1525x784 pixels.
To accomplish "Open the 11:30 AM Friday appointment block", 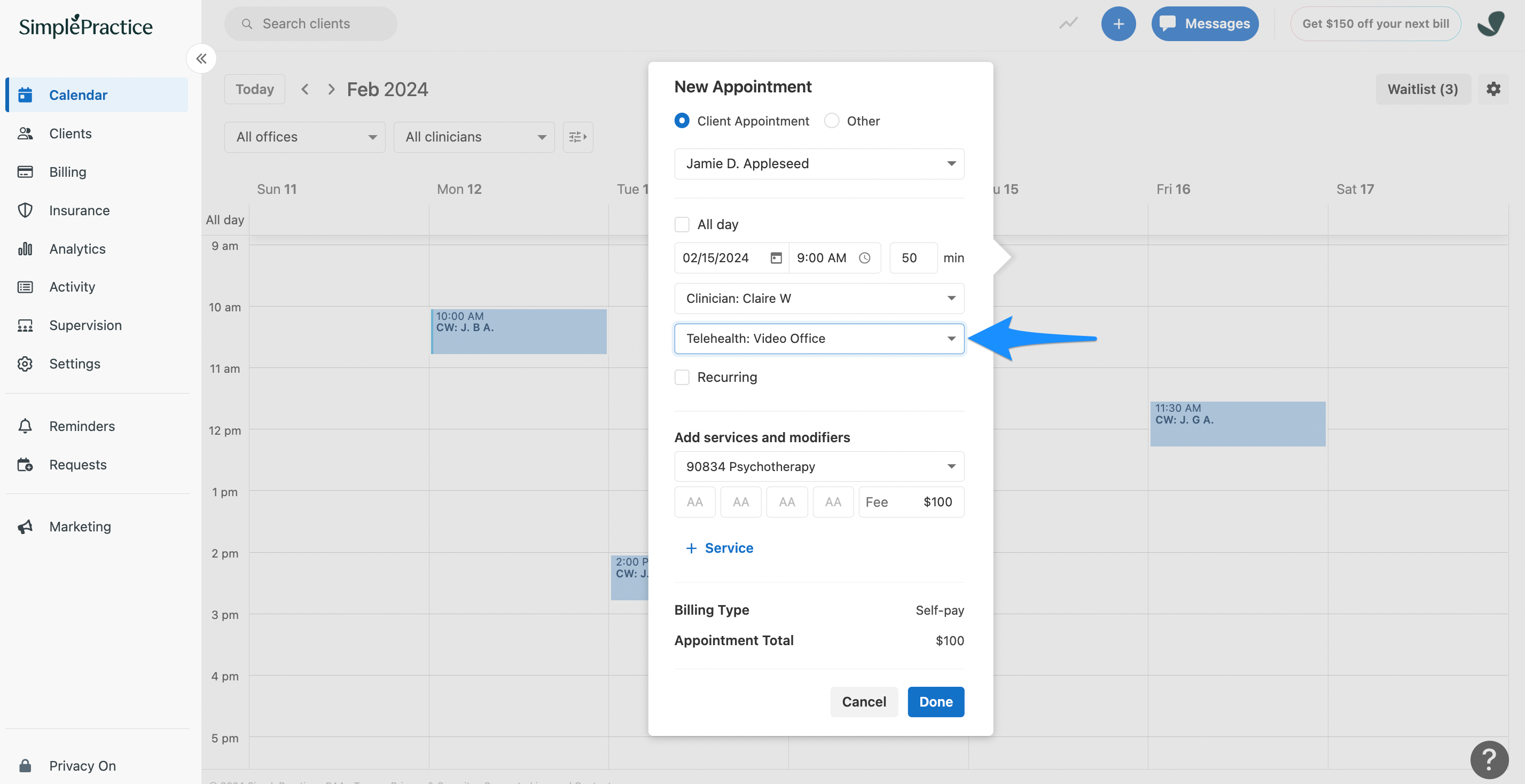I will coord(1237,424).
